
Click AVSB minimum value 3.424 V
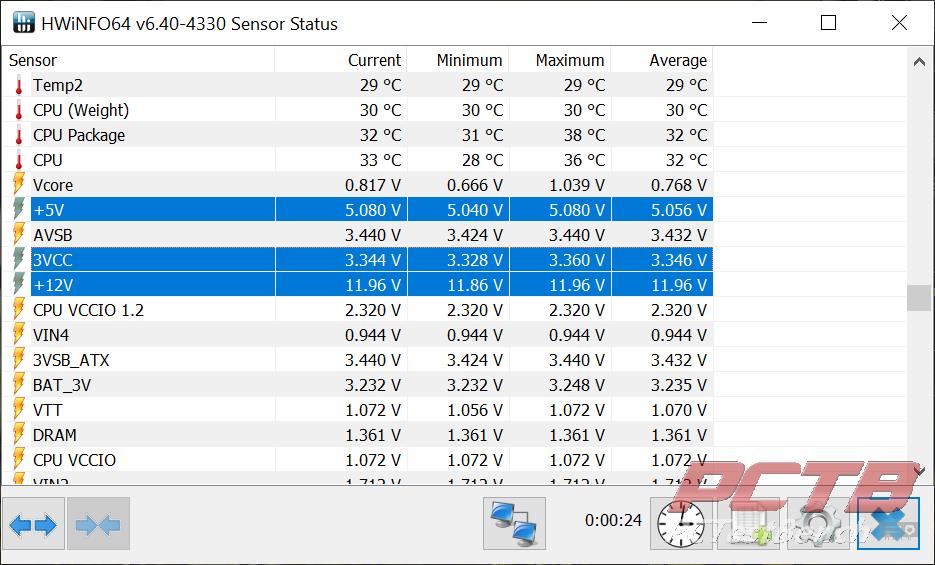pos(475,235)
